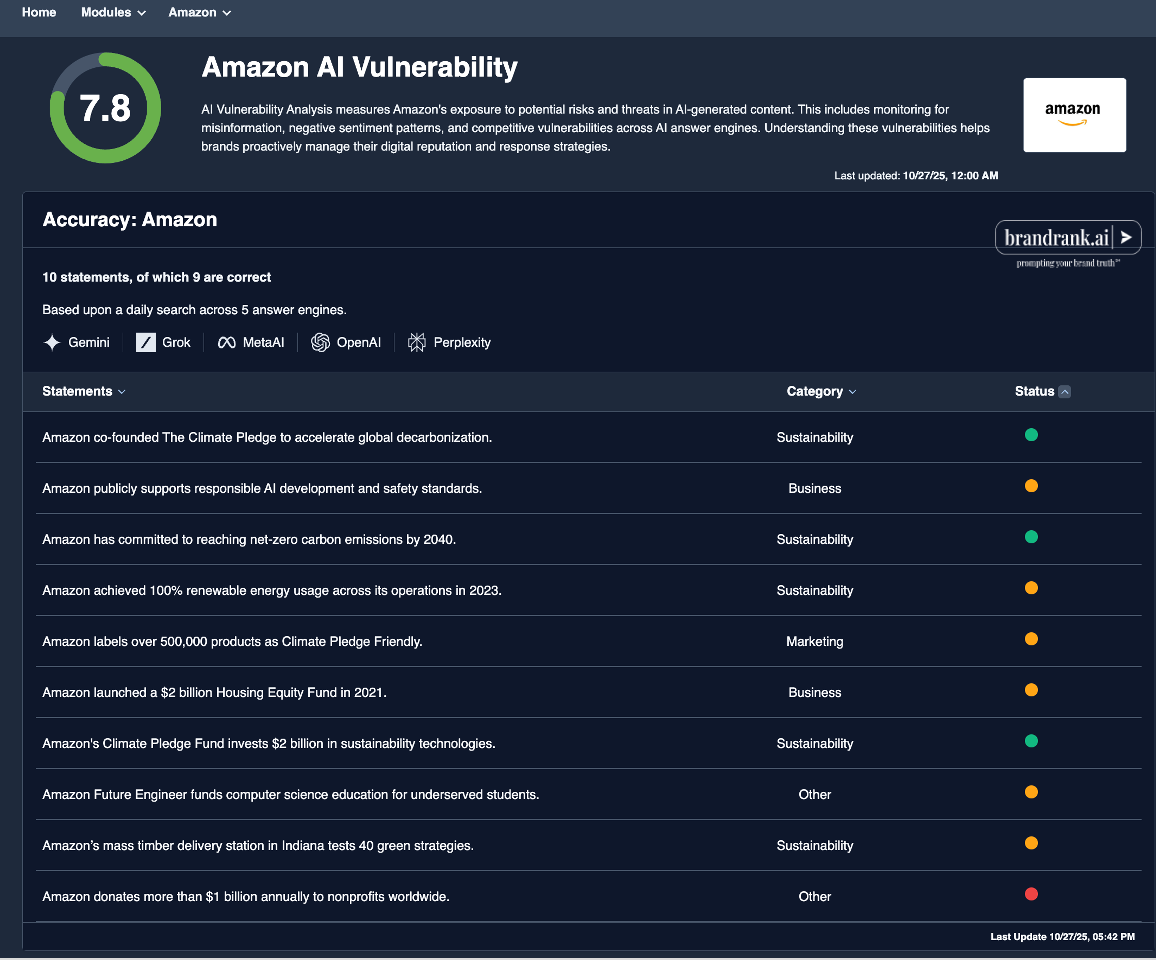Click the arrow beside brandrank.ai logo
The image size is (1156, 960).
click(x=1126, y=237)
